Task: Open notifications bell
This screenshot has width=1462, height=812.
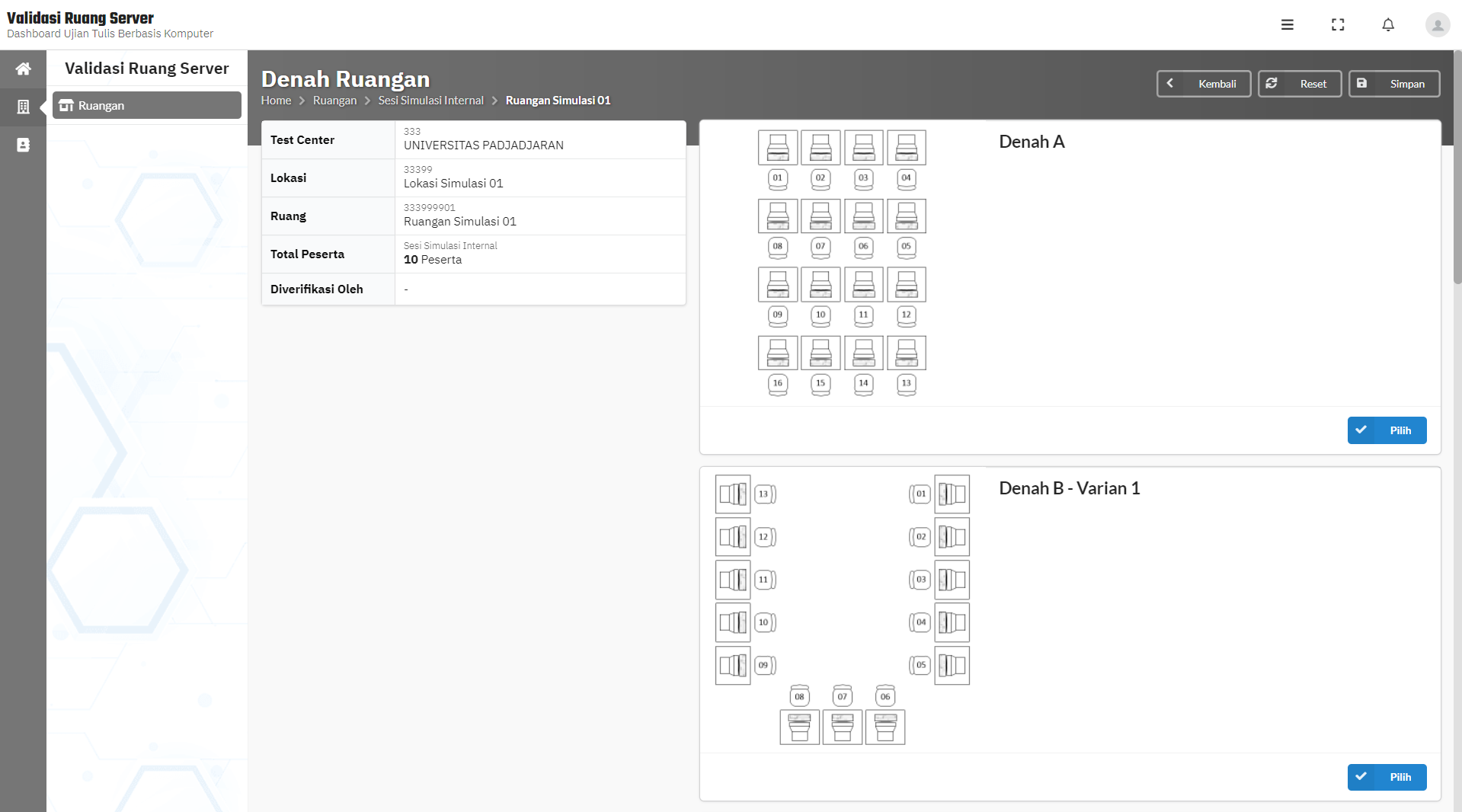Action: [x=1388, y=24]
